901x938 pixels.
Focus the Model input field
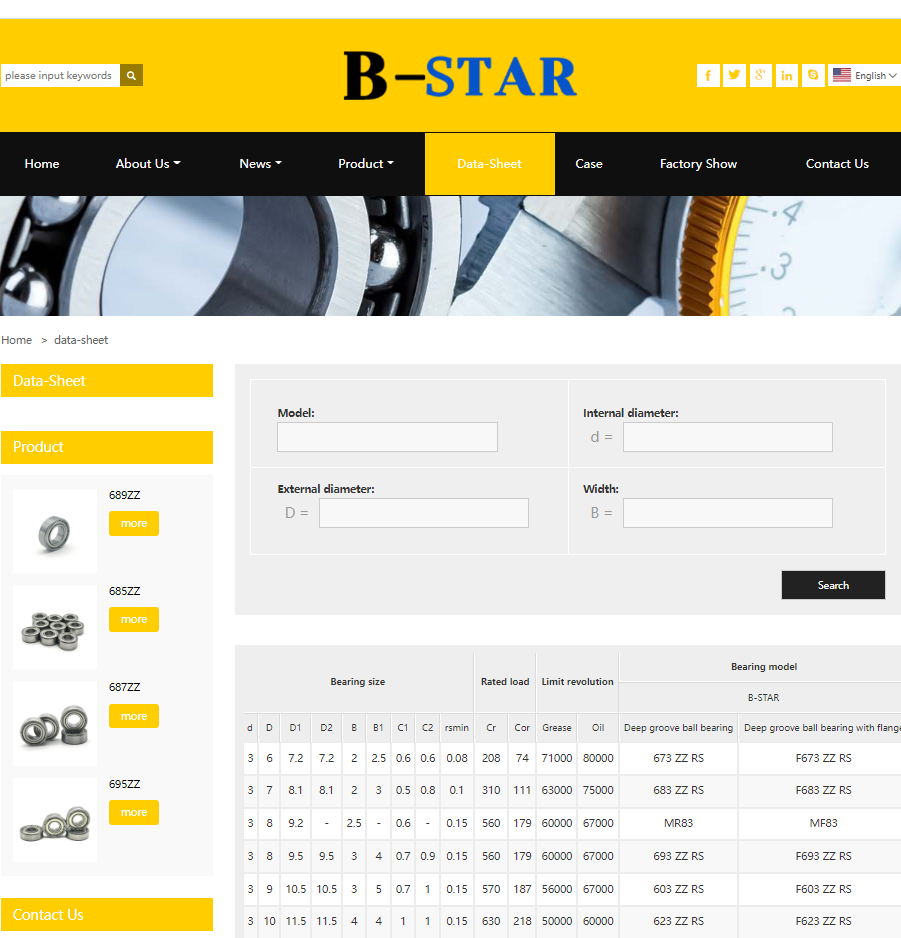[x=387, y=437]
